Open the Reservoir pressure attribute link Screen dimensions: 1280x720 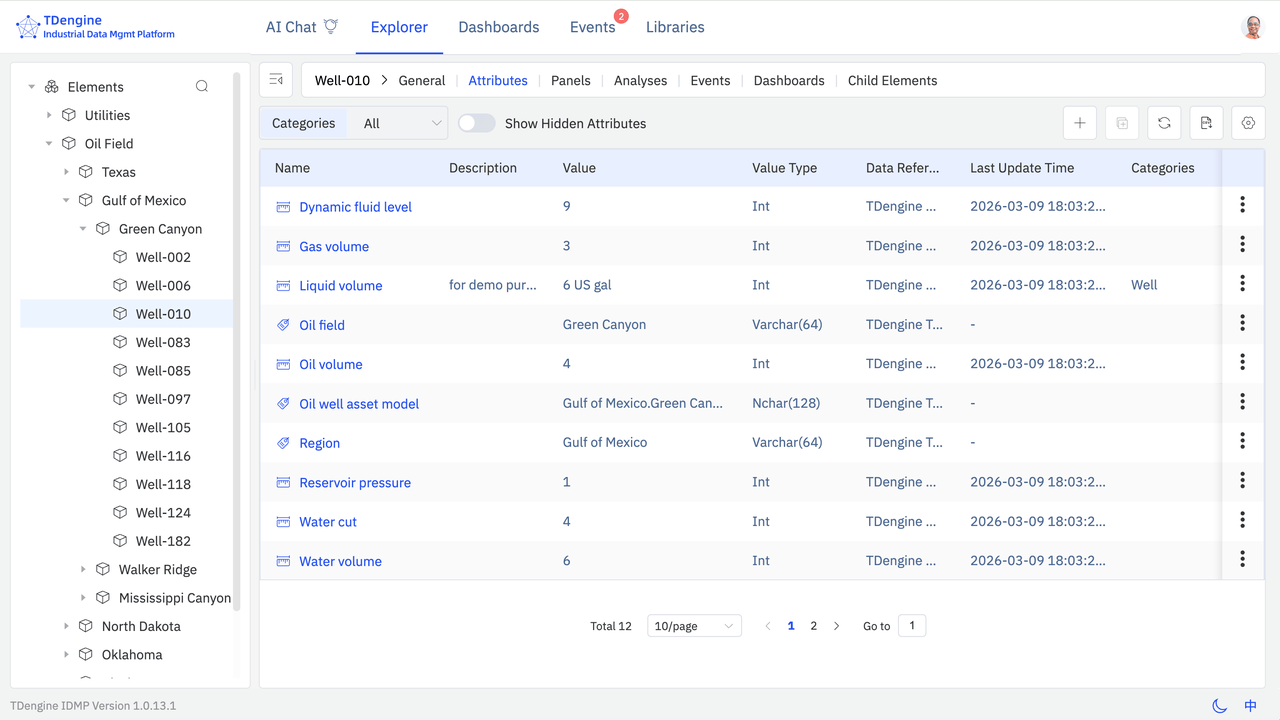[355, 482]
